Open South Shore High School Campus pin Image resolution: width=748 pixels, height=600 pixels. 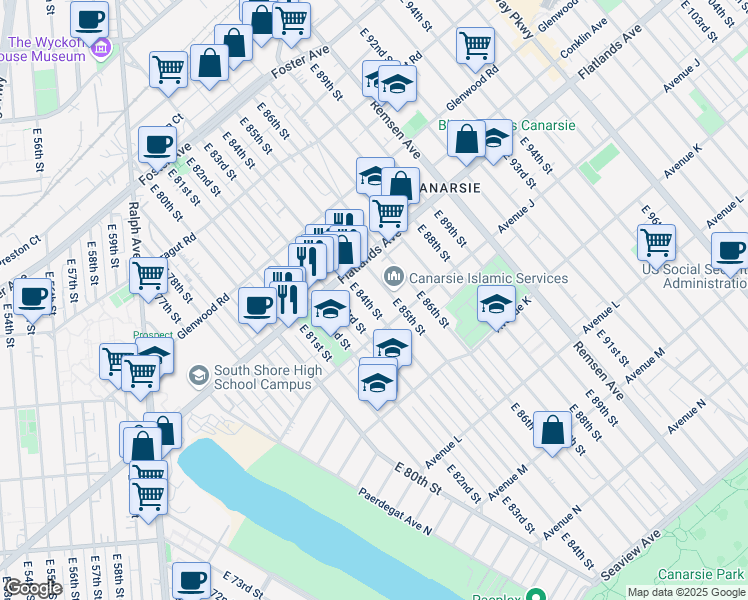tap(198, 375)
